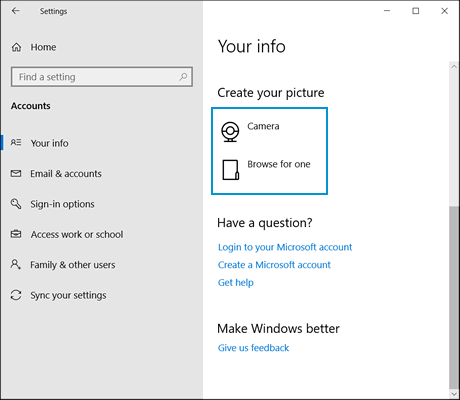
Task: Click Give us feedback link
Action: [253, 348]
